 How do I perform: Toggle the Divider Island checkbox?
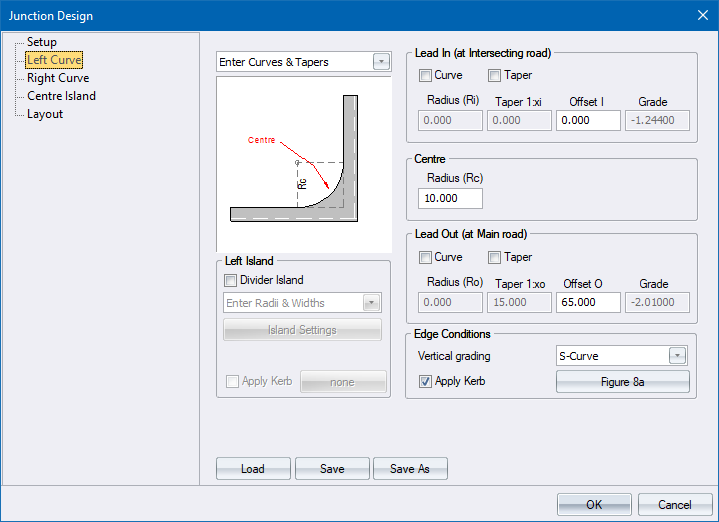coord(232,280)
